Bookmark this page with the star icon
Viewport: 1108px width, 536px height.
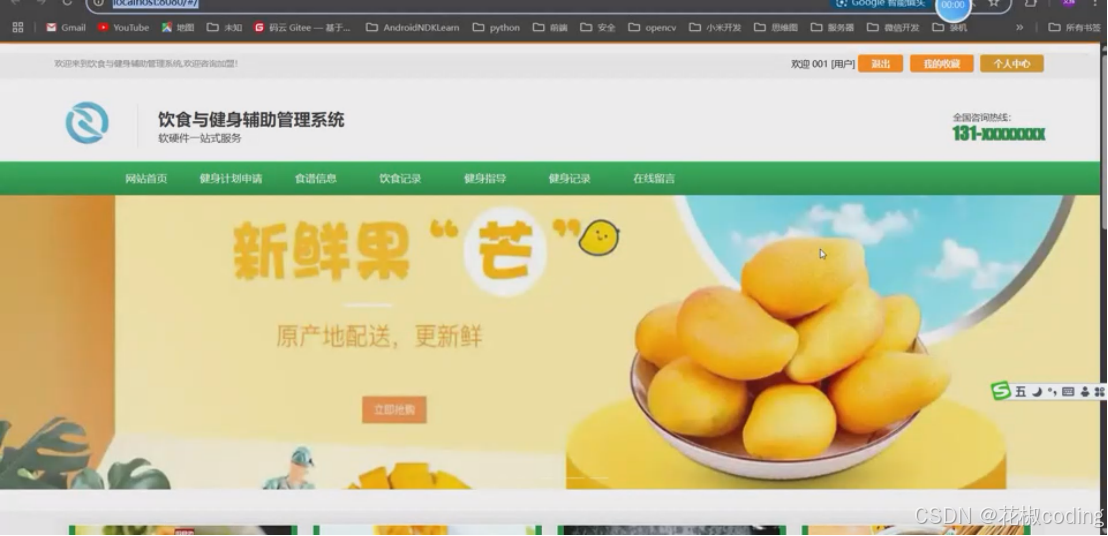coord(994,3)
